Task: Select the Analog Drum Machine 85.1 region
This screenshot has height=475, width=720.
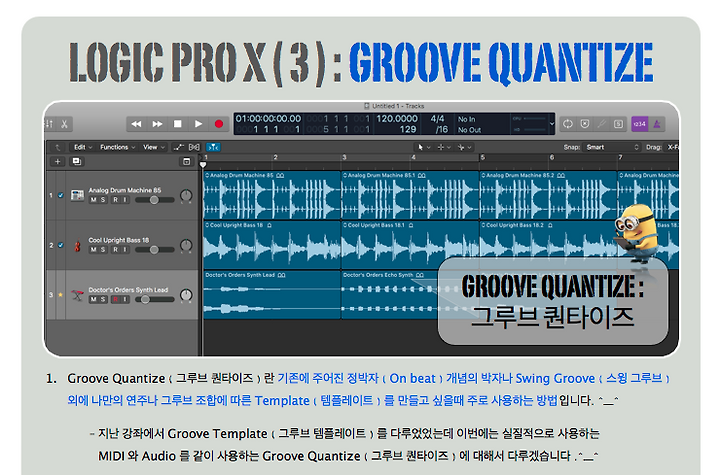Action: coord(410,195)
